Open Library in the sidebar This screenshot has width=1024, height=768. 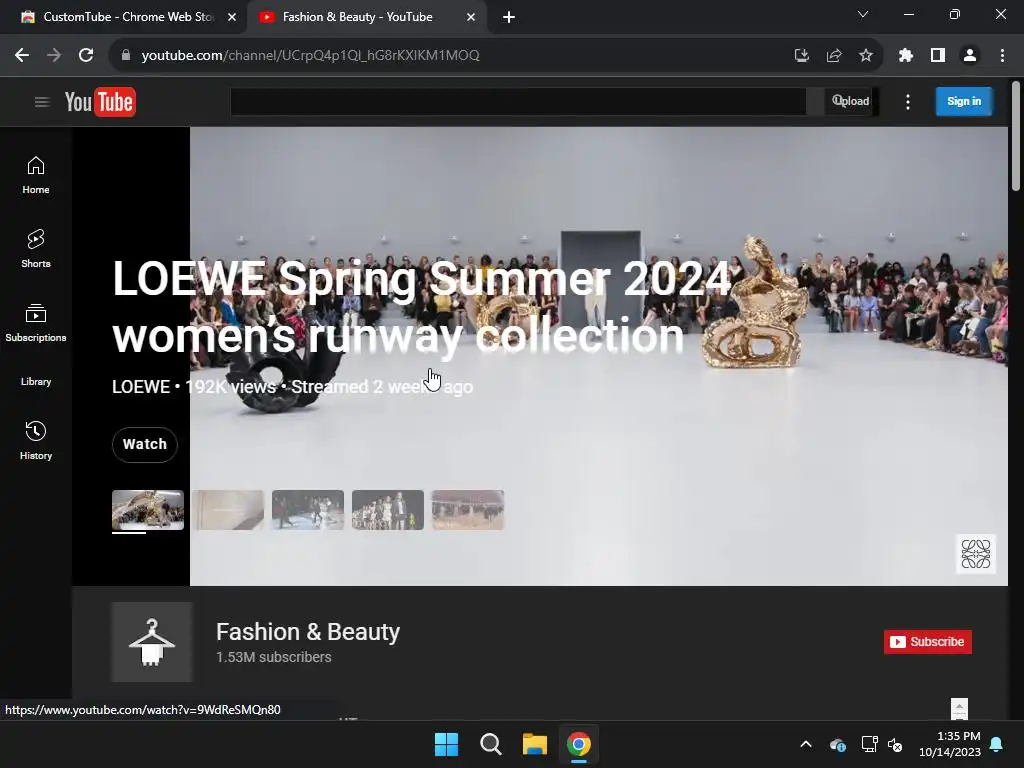point(36,381)
